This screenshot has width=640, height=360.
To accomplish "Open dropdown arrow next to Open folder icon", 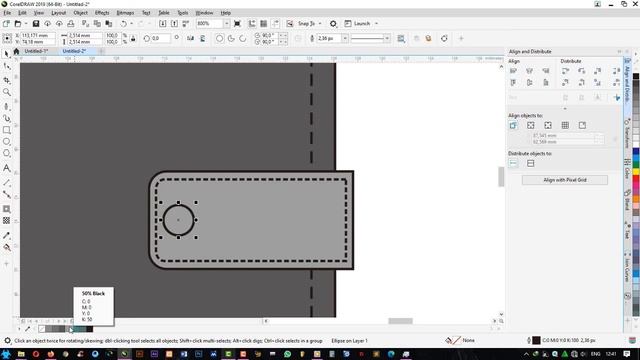I will point(25,24).
